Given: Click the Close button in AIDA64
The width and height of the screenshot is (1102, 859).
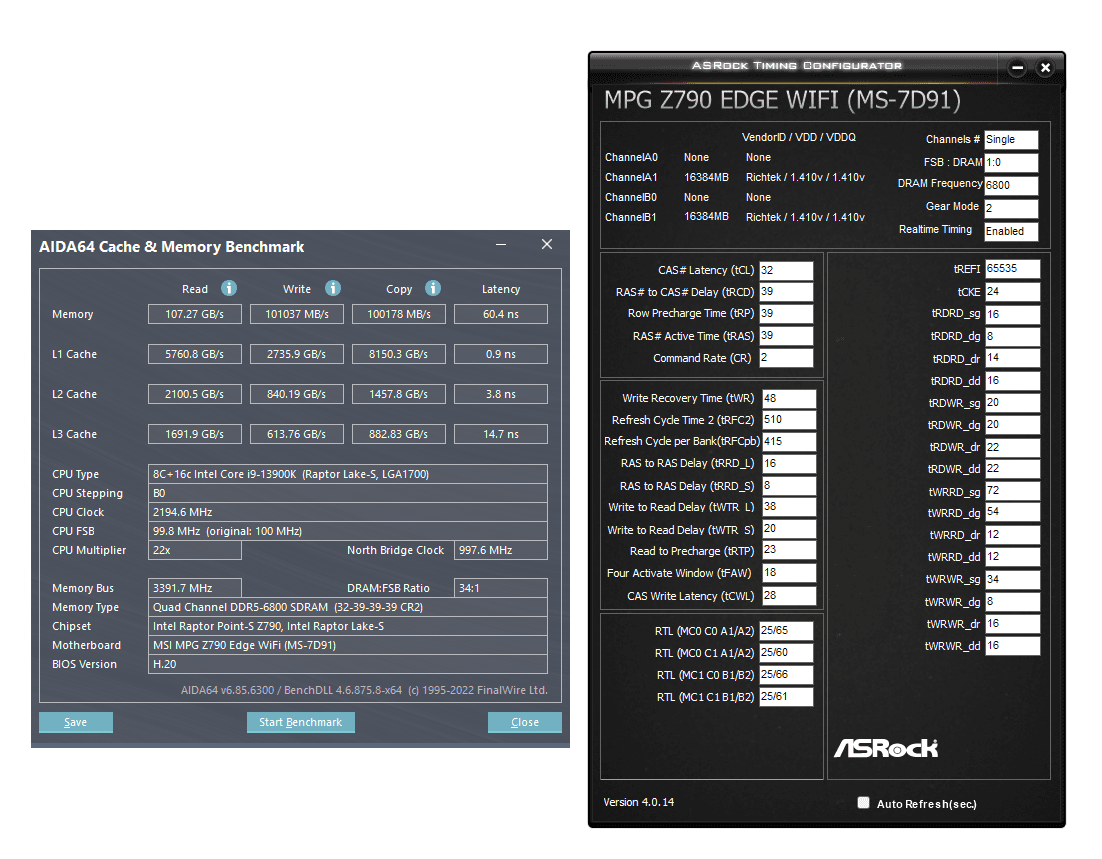Looking at the screenshot, I should point(525,722).
